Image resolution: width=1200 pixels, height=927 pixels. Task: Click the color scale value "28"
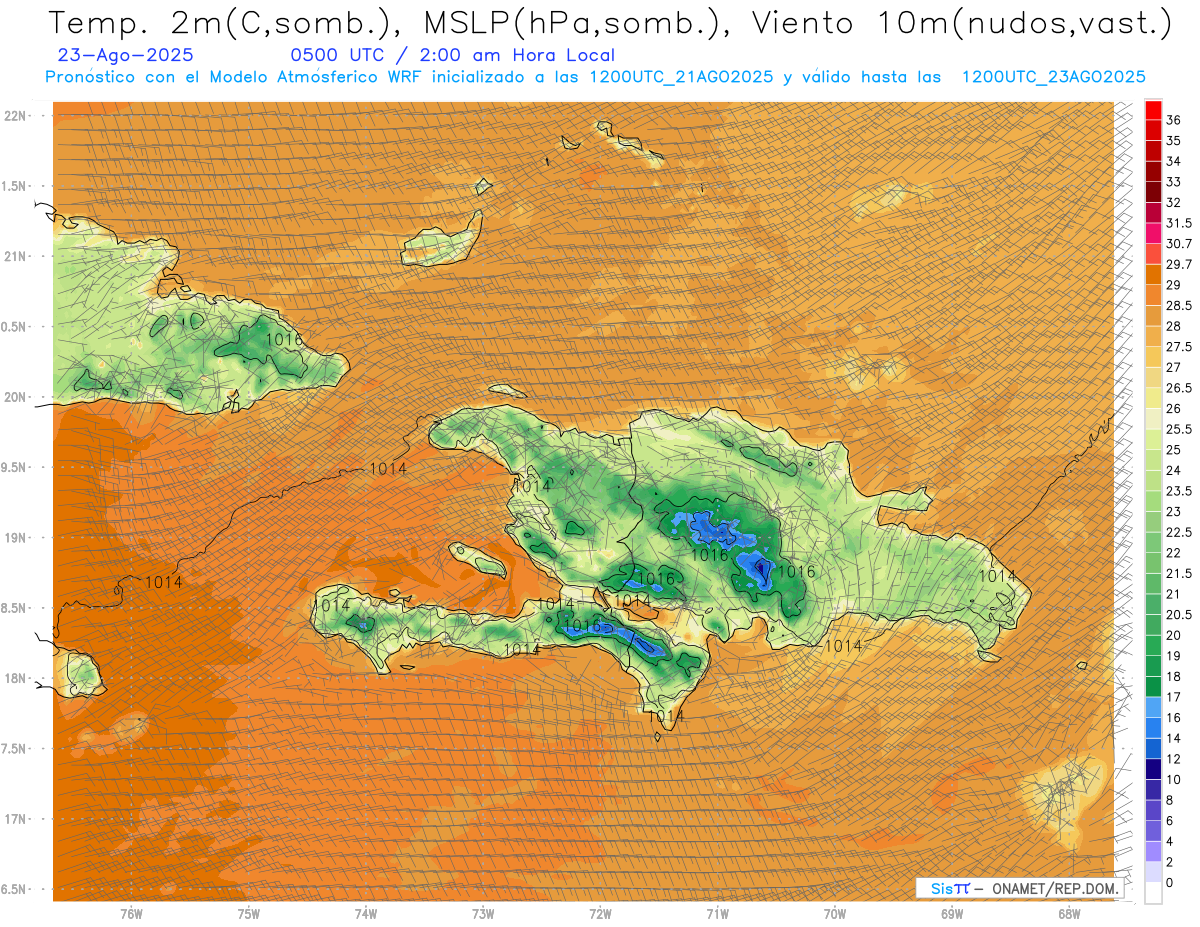1173,326
